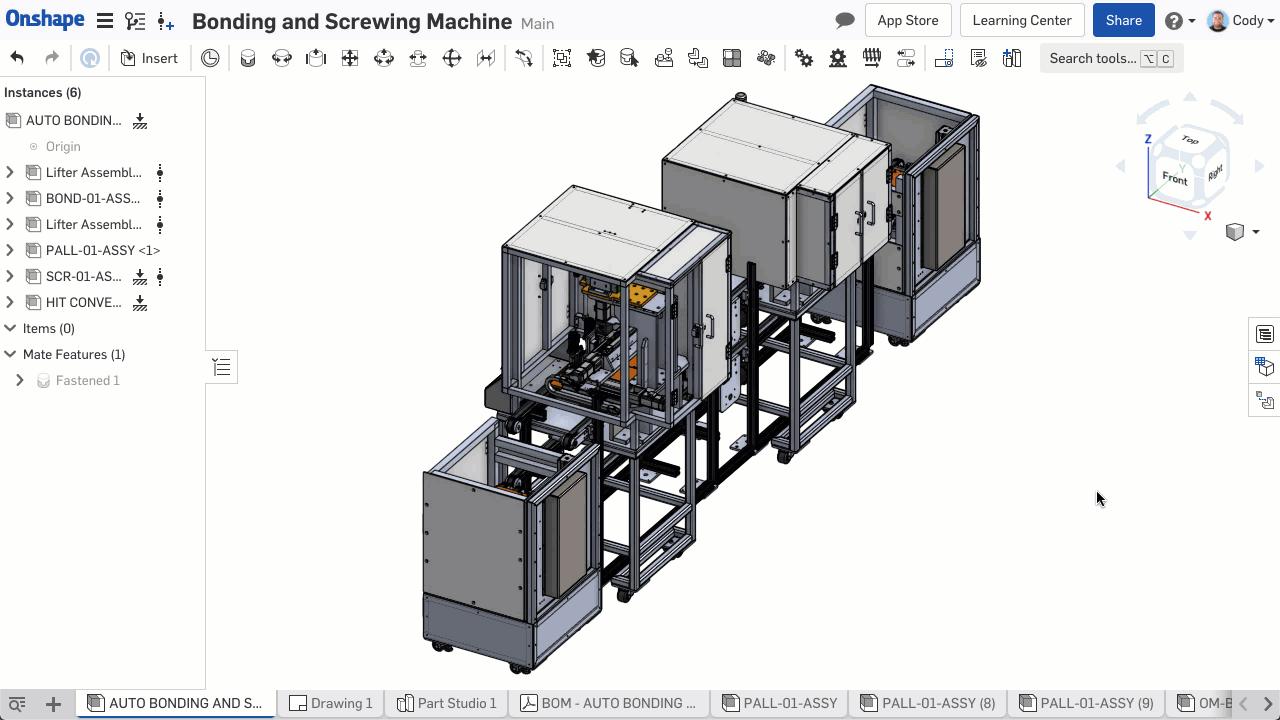Open the main hamburger menu
The height and width of the screenshot is (720, 1280).
coord(105,20)
